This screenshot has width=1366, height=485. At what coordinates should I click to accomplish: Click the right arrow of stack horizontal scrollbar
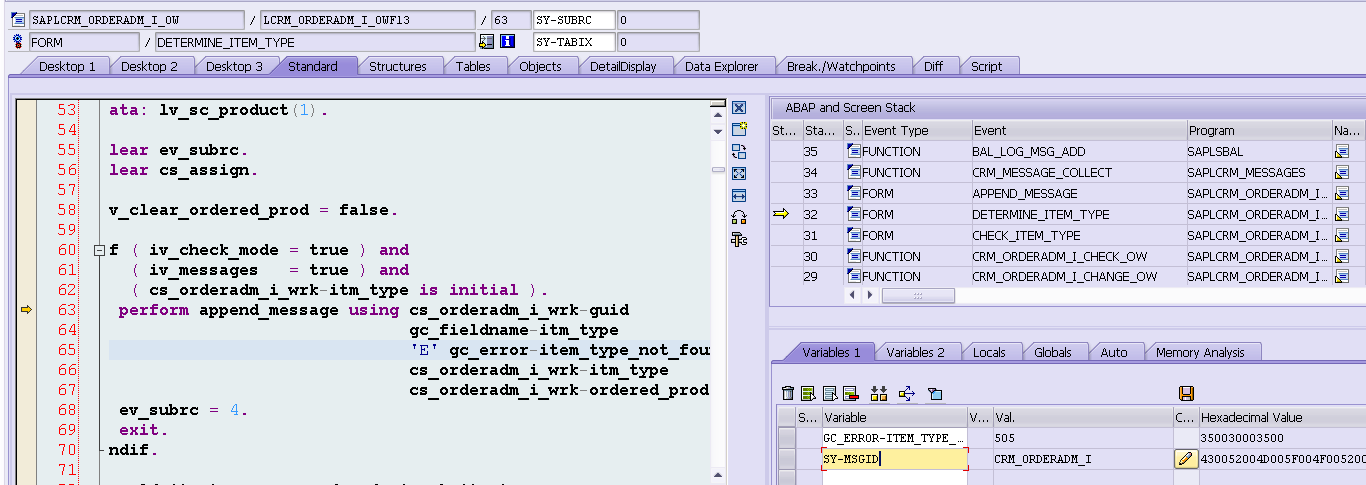coord(871,296)
